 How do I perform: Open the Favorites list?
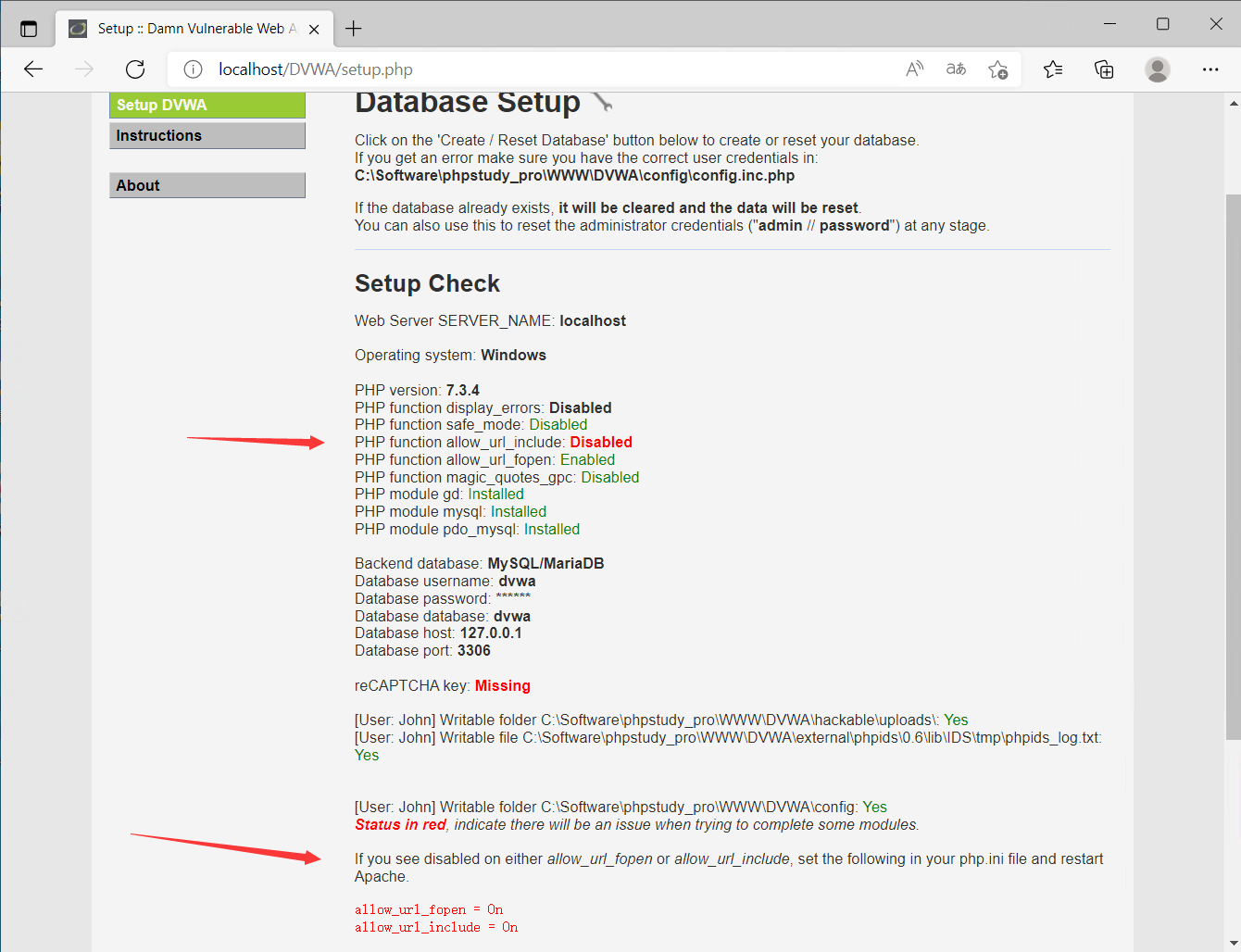click(1053, 69)
